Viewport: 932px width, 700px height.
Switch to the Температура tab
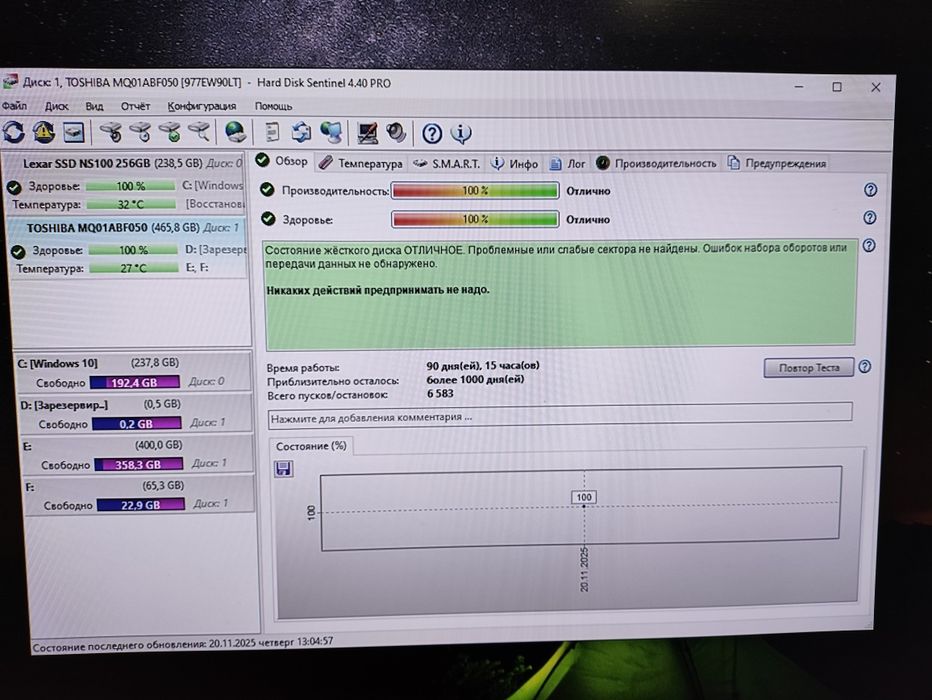click(x=360, y=163)
